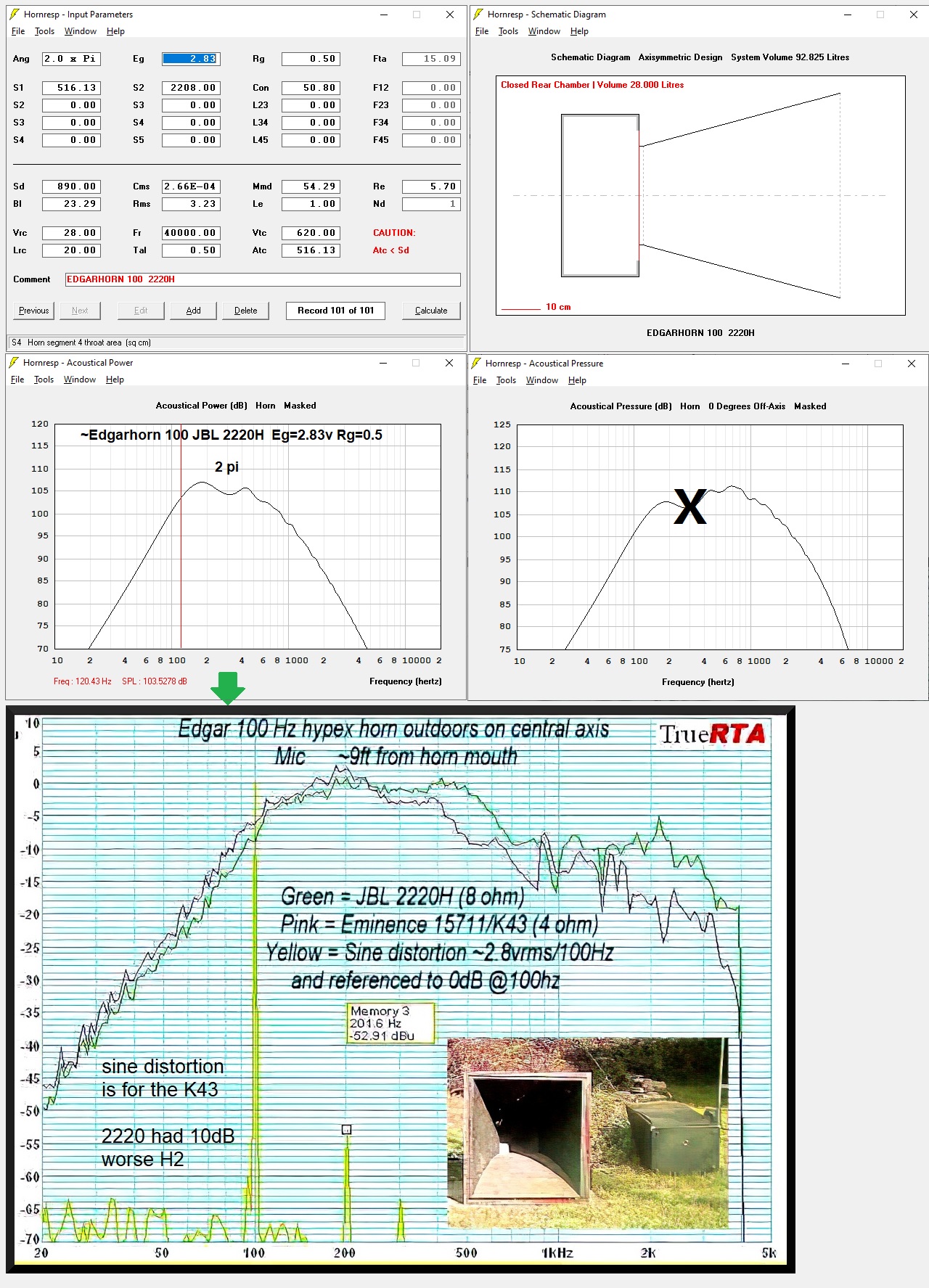Open File menu in Input Parameters window
The image size is (929, 1288).
(x=18, y=31)
